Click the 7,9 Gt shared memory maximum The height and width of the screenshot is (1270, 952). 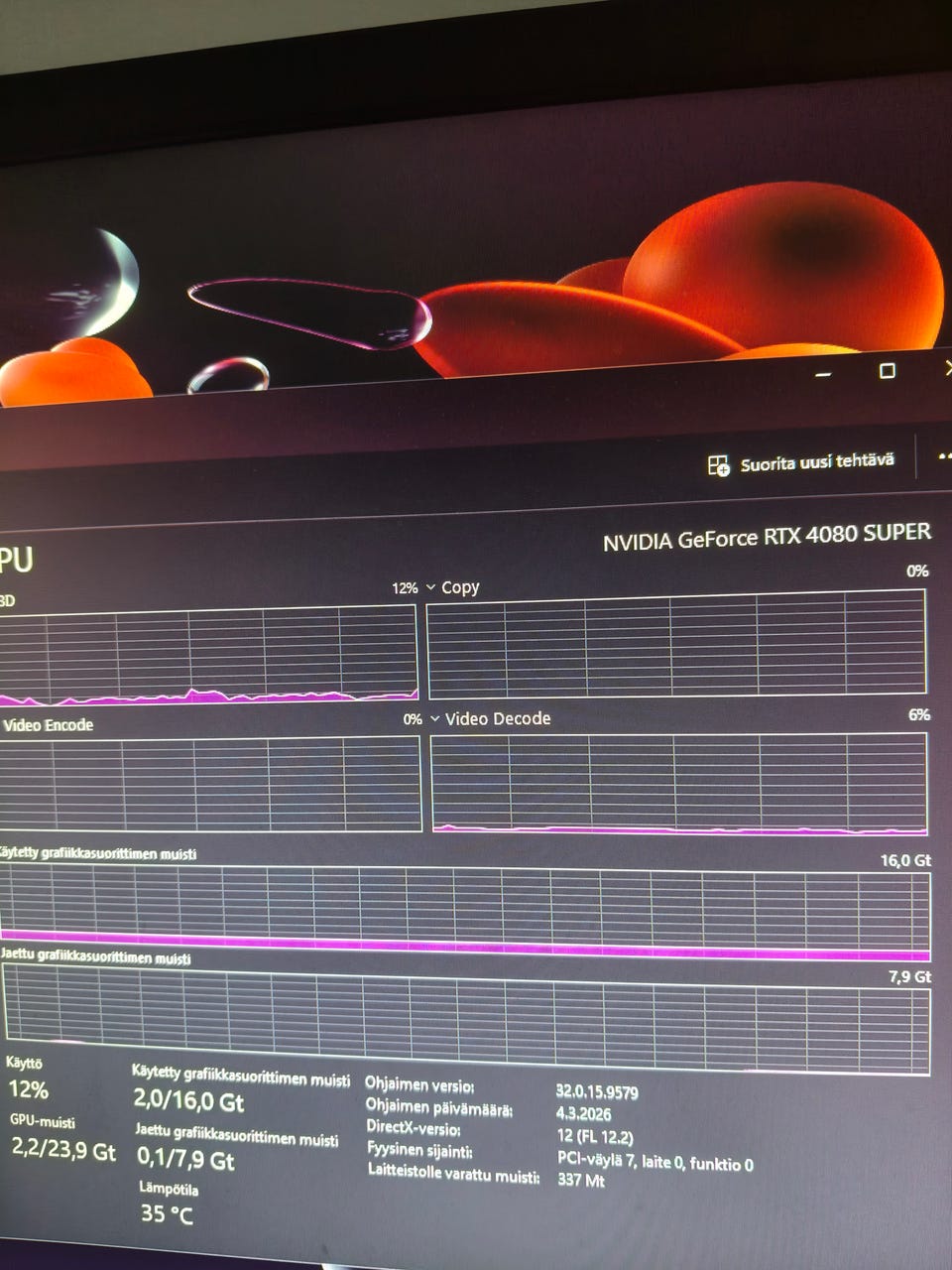click(x=909, y=976)
